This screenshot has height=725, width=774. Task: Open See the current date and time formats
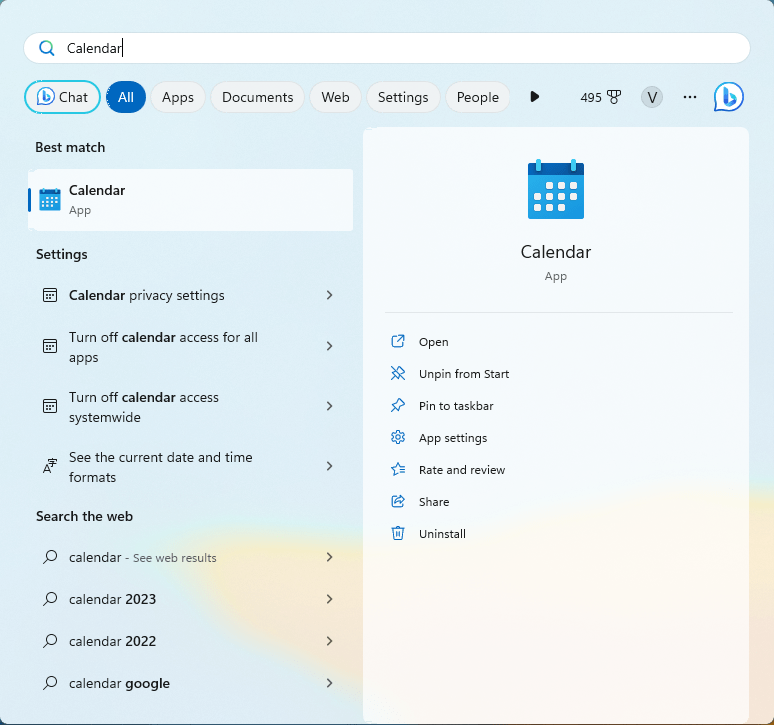point(191,466)
